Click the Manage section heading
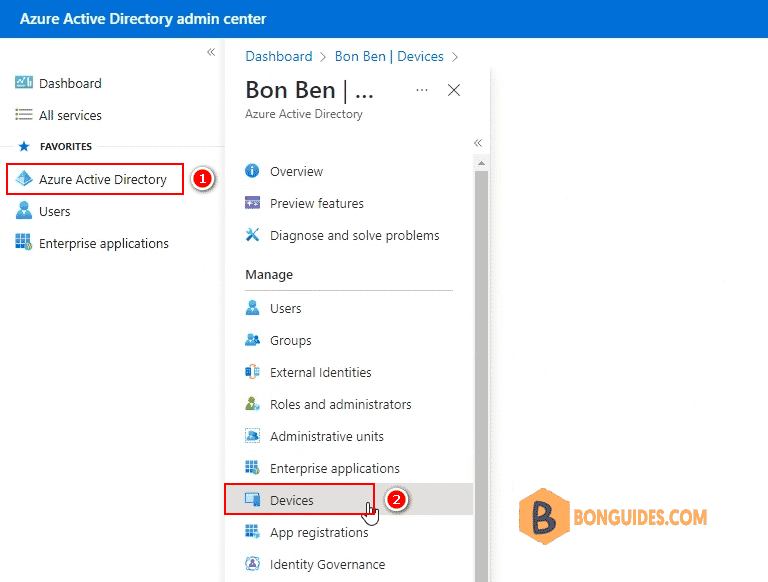 coord(269,274)
